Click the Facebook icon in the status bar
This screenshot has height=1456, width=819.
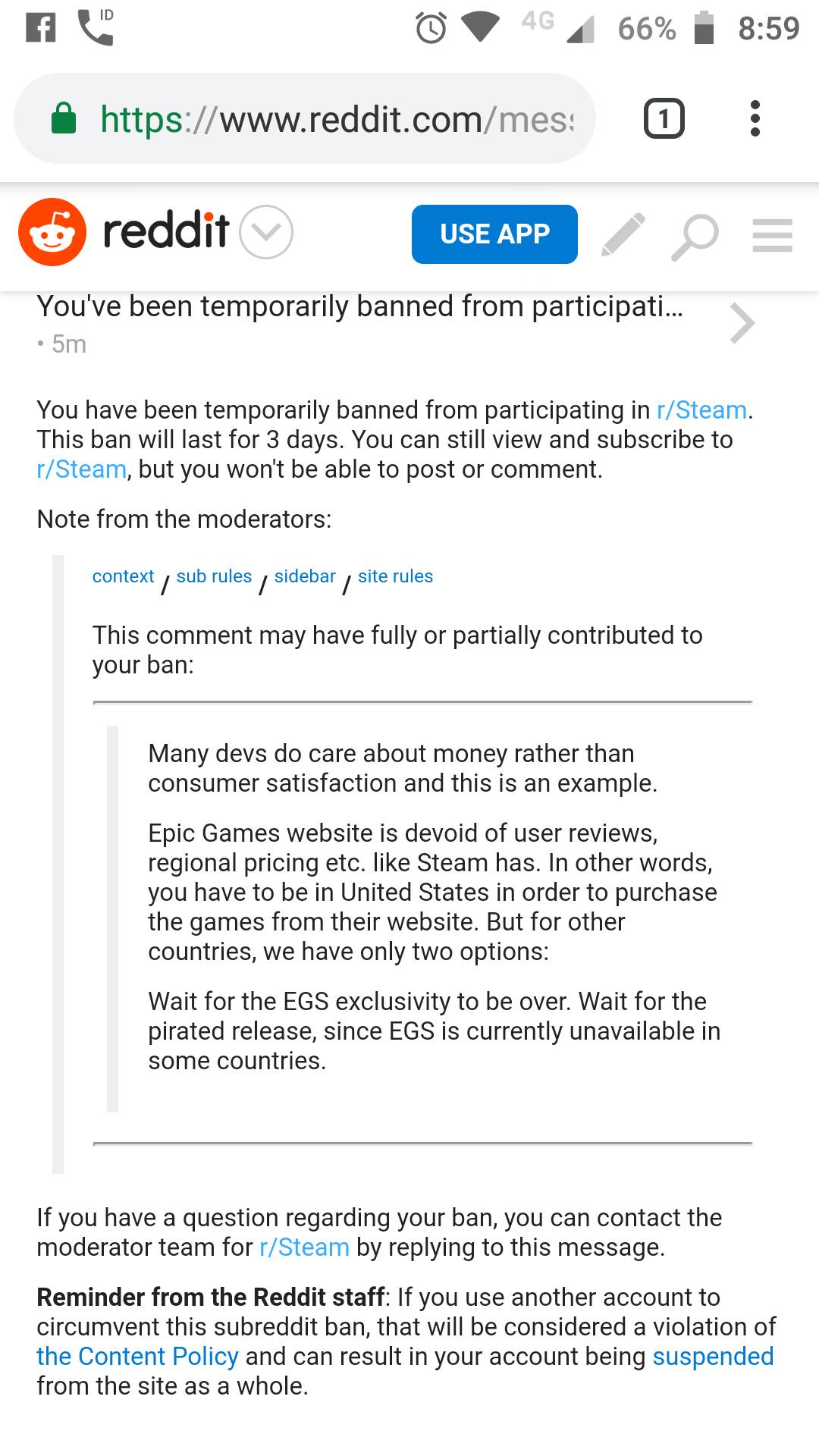(42, 25)
